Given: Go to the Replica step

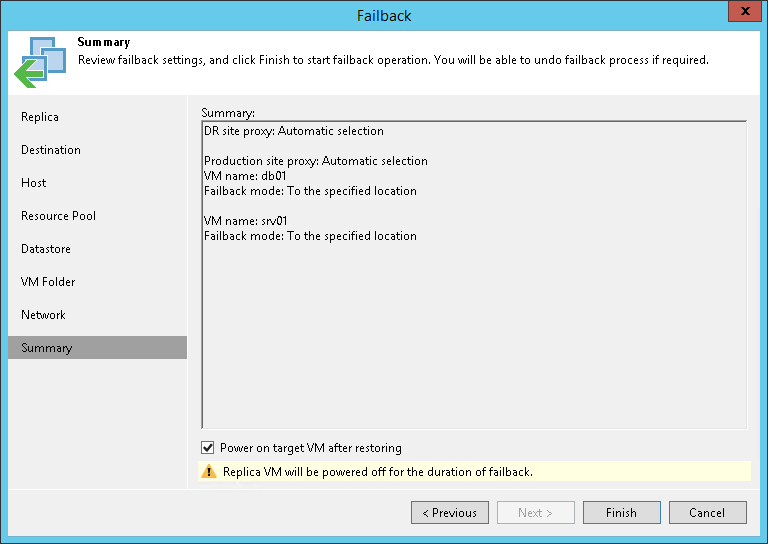Looking at the screenshot, I should coord(40,117).
